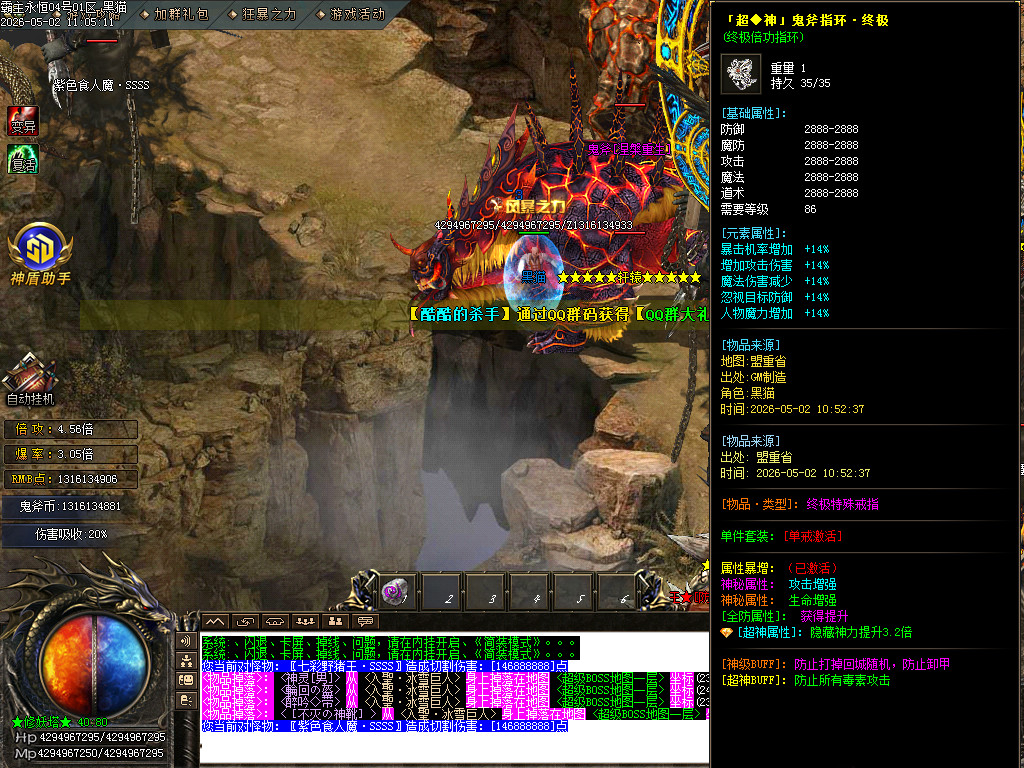Click the three-person group chat icon
The width and height of the screenshot is (1024, 768).
306,621
